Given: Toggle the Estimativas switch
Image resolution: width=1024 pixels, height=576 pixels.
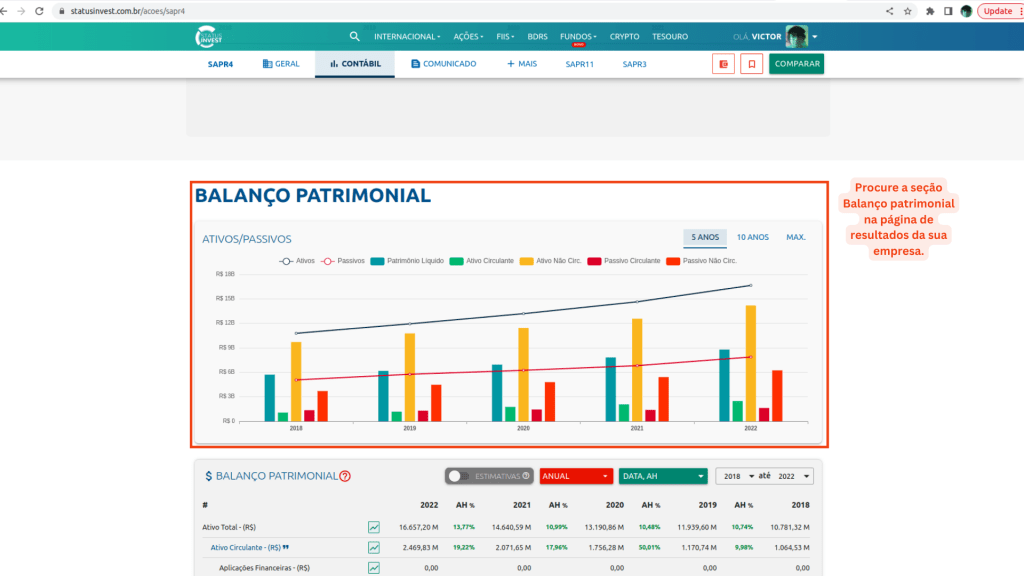Looking at the screenshot, I should [459, 477].
